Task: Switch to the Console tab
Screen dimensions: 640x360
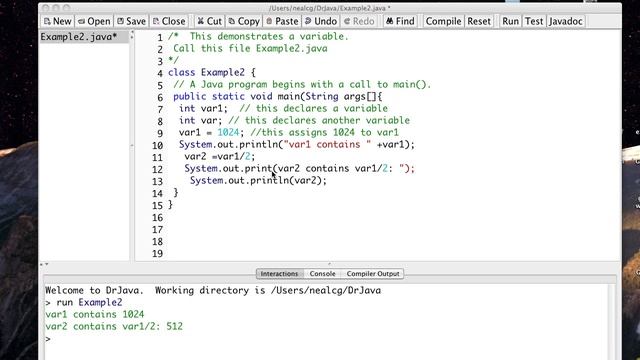Action: click(x=322, y=273)
